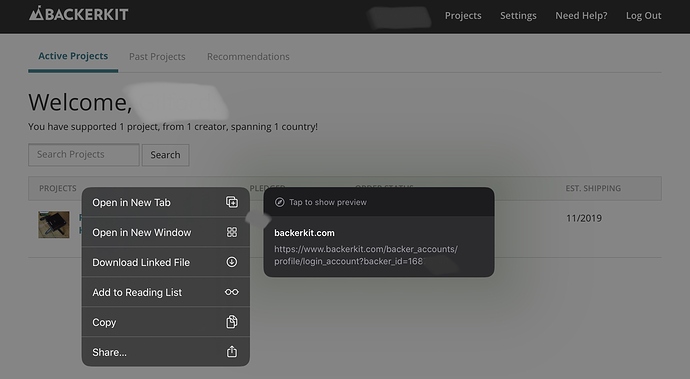Click the compass icon in the preview header
Image resolution: width=690 pixels, height=379 pixels.
click(x=279, y=202)
